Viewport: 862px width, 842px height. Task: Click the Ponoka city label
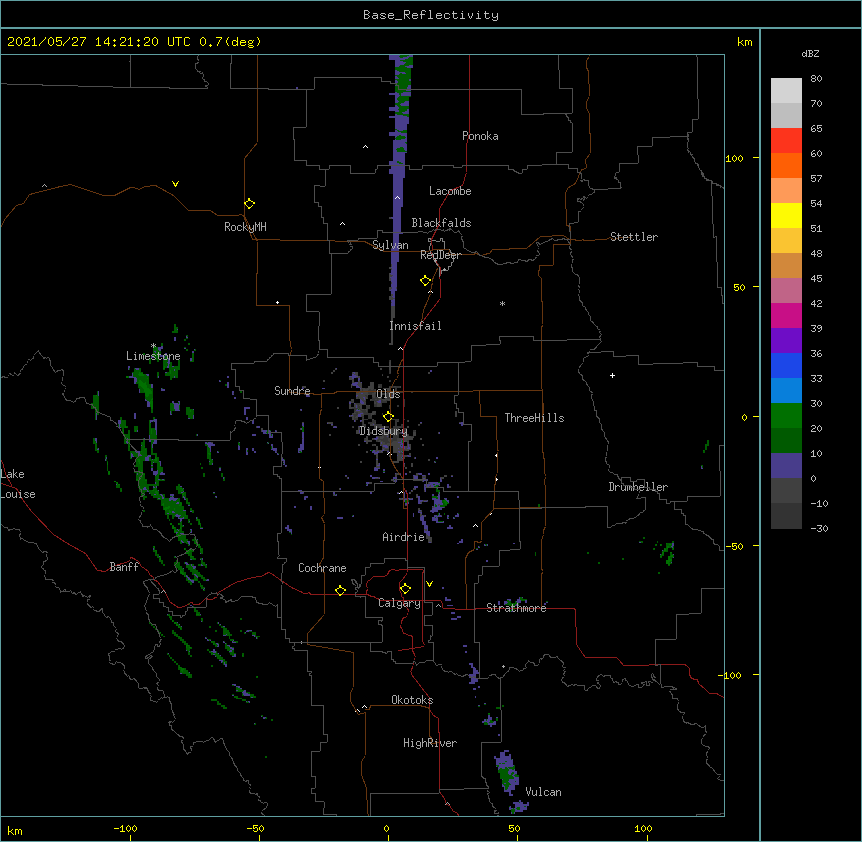(x=480, y=136)
